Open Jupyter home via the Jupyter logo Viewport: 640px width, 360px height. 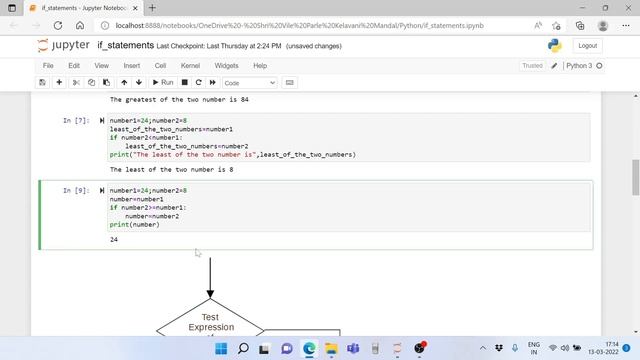point(63,45)
